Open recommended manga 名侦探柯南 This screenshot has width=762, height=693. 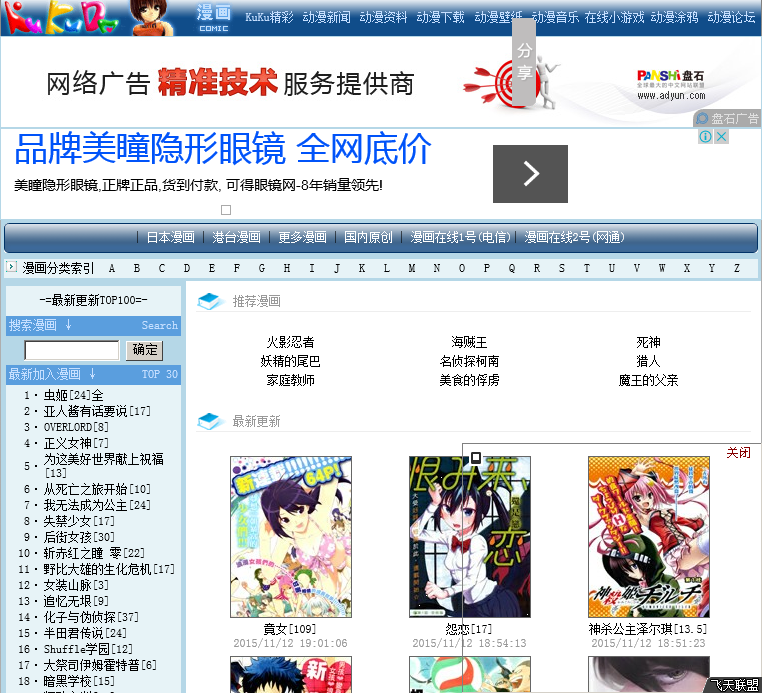coord(469,361)
